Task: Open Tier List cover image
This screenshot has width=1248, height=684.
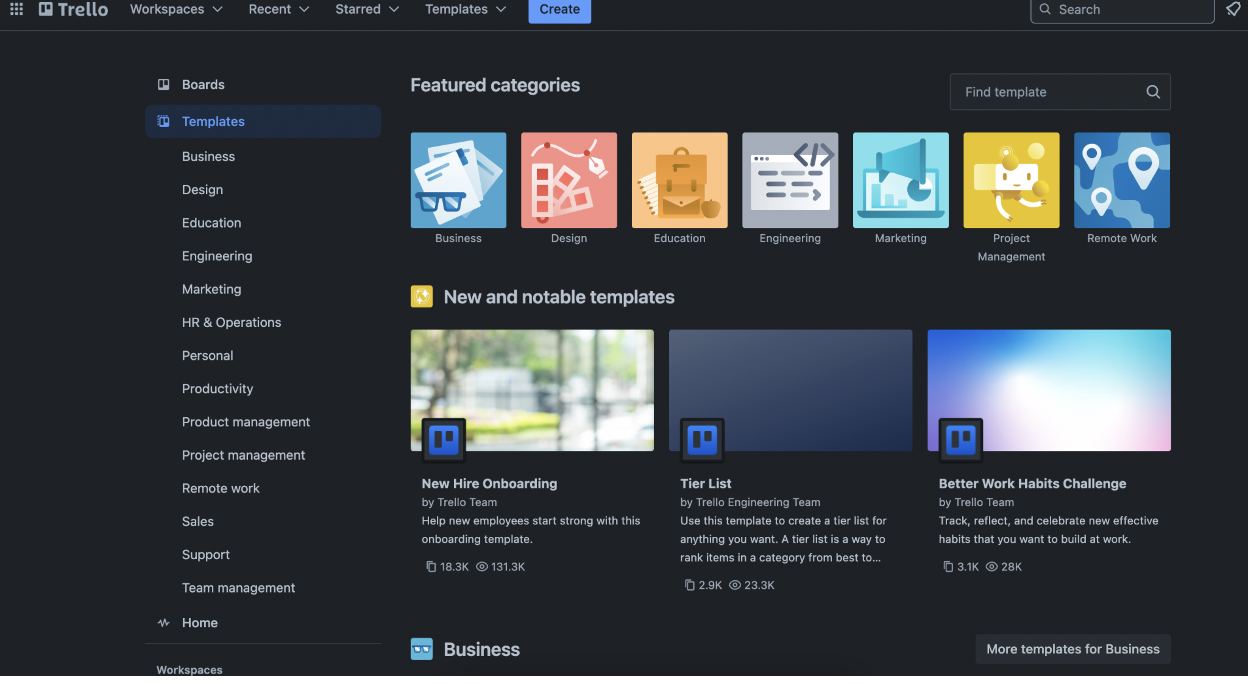Action: (790, 390)
